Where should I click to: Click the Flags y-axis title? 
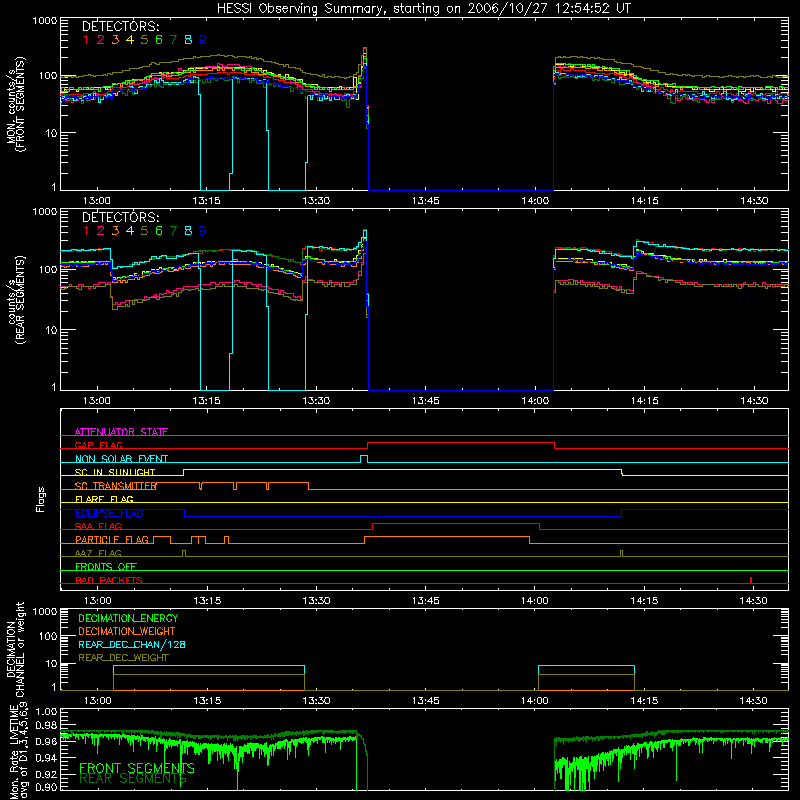click(41, 499)
